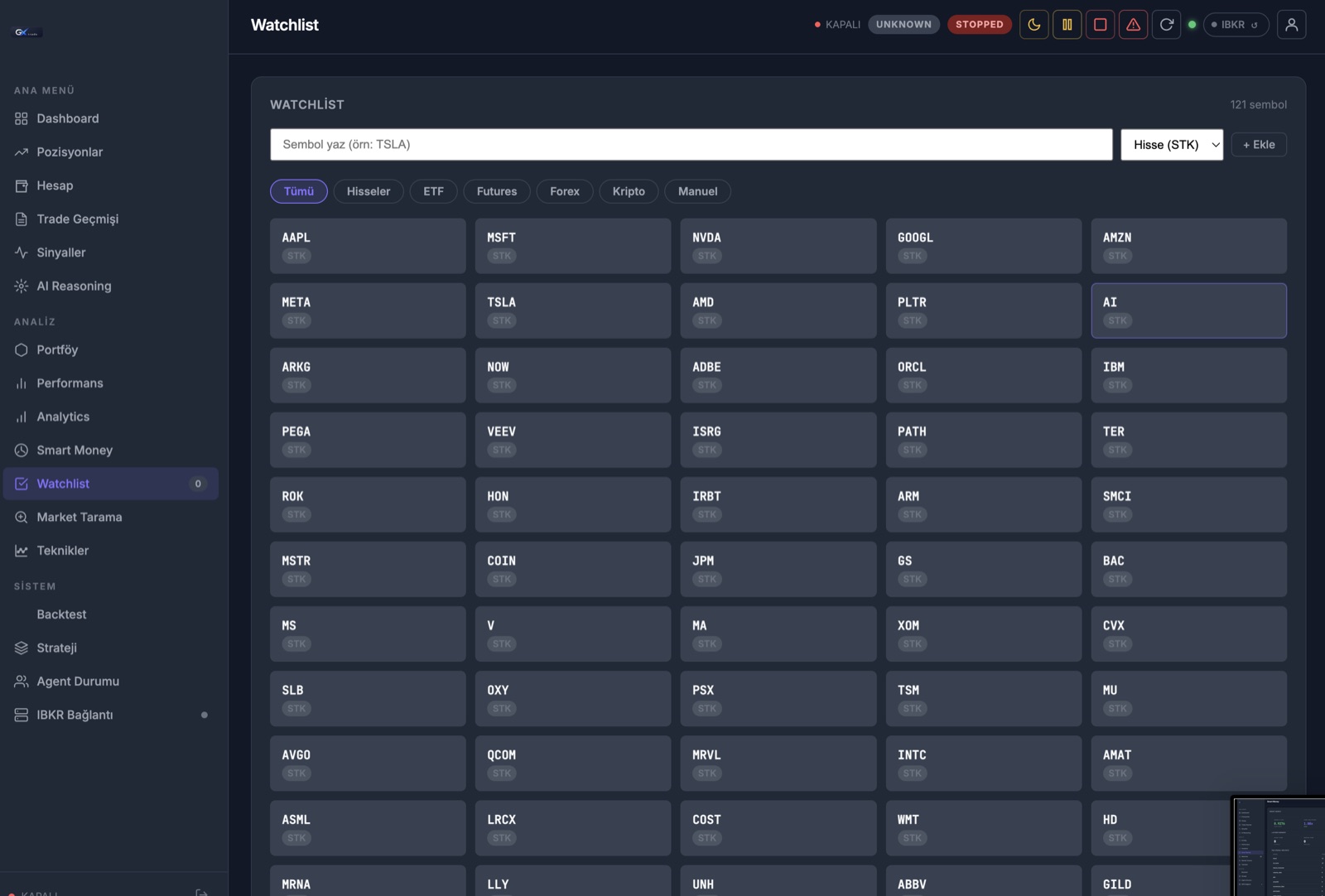Click the STOPPED status badge
The height and width of the screenshot is (896, 1325).
coord(980,25)
